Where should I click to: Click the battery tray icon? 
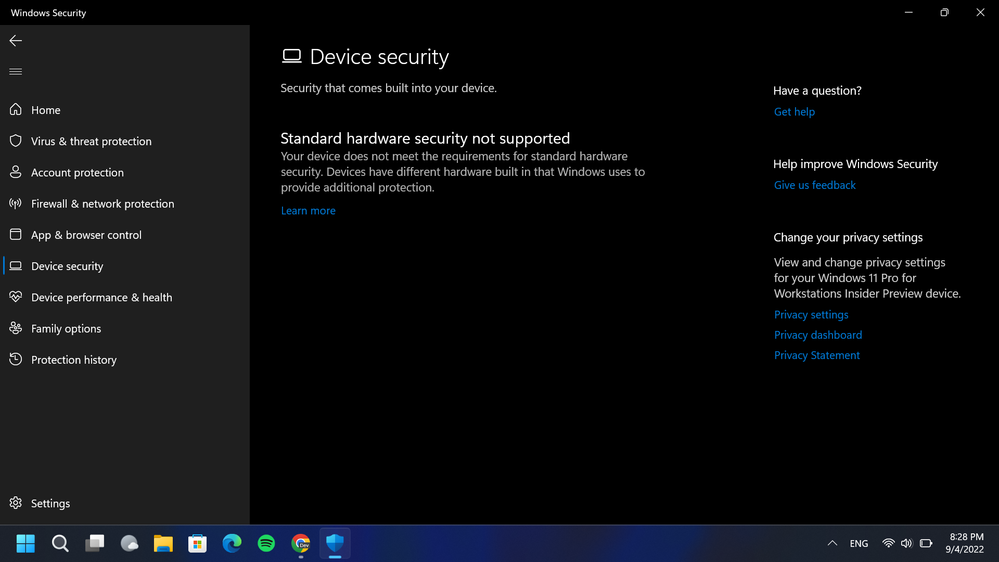pos(926,544)
